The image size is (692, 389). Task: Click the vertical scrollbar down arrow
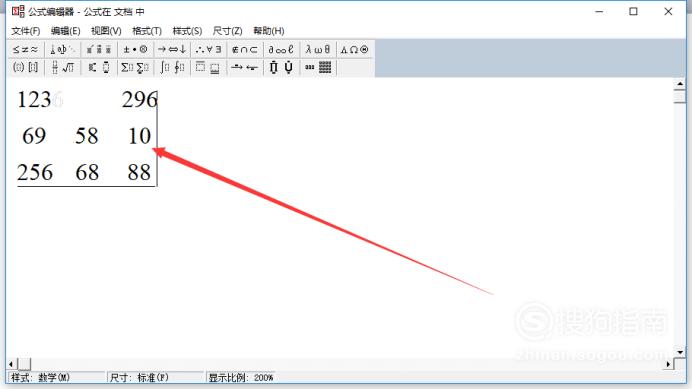680,352
